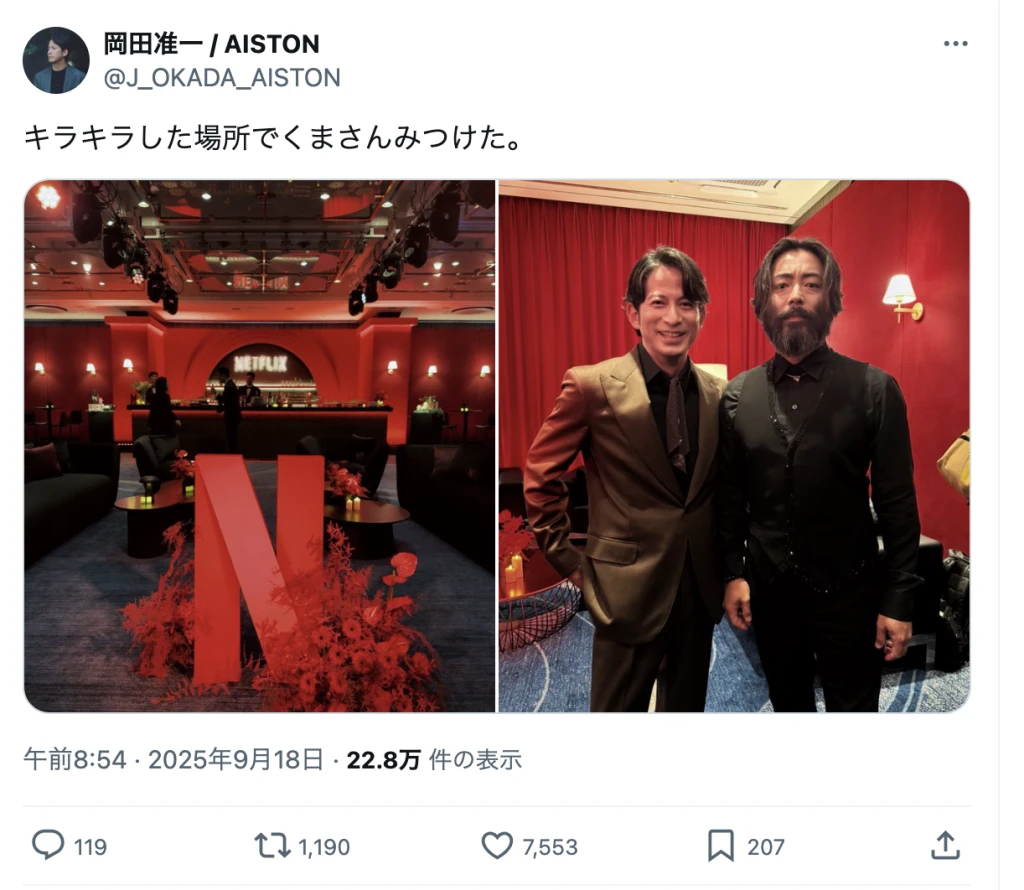View the 22.8万 件の表示 view count
Viewport: 1024px width, 890px height.
point(434,759)
